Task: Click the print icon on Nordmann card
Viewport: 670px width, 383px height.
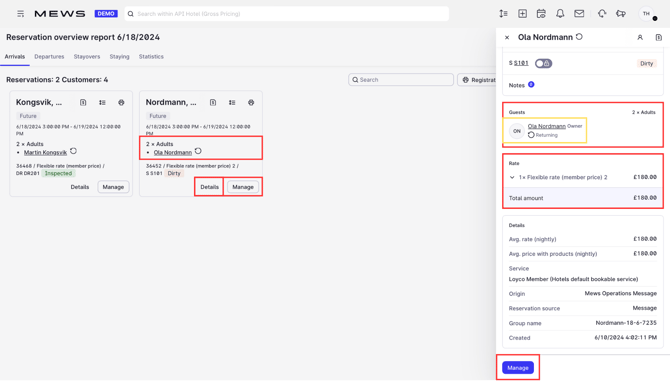Action: click(x=251, y=103)
